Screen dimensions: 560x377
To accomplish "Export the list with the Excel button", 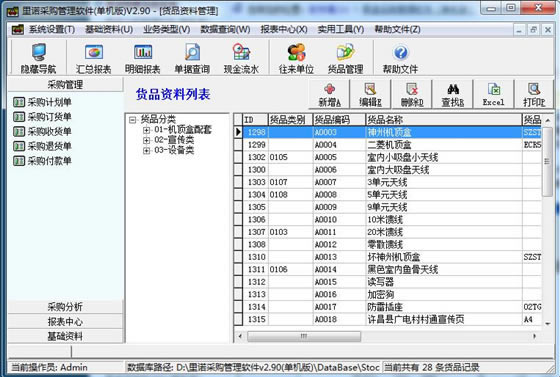I will click(x=494, y=95).
